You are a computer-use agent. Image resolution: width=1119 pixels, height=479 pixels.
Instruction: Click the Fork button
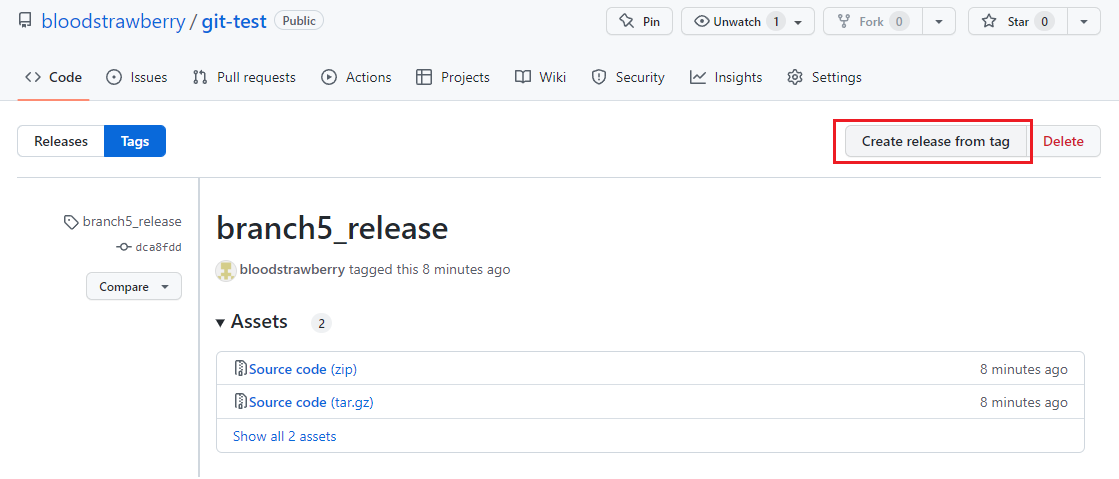(x=873, y=21)
